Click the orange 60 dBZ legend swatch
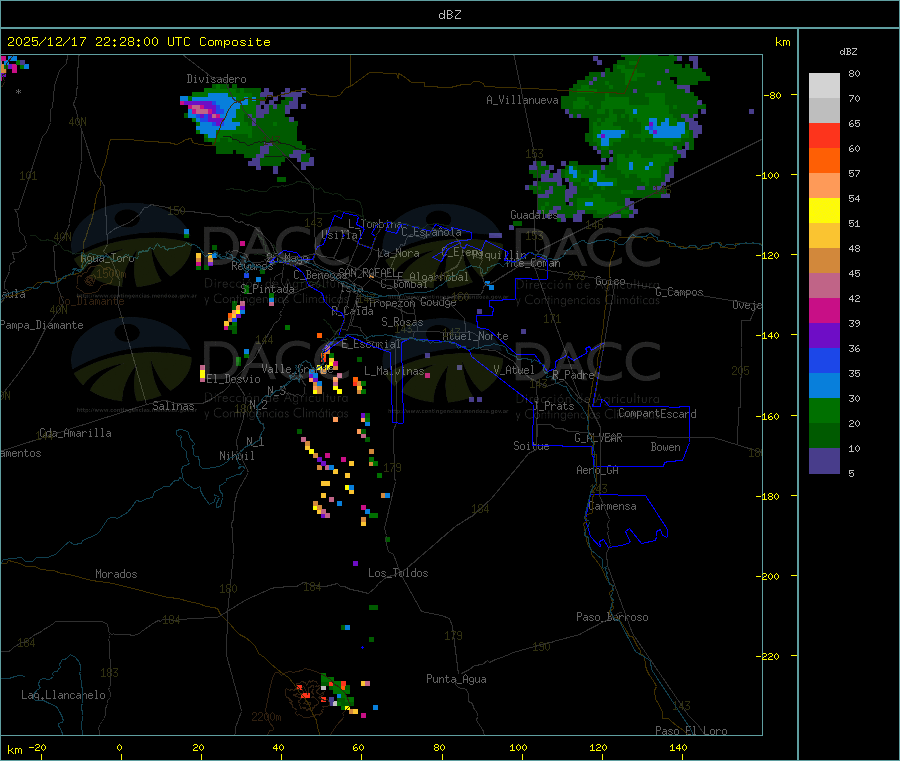 [824, 160]
